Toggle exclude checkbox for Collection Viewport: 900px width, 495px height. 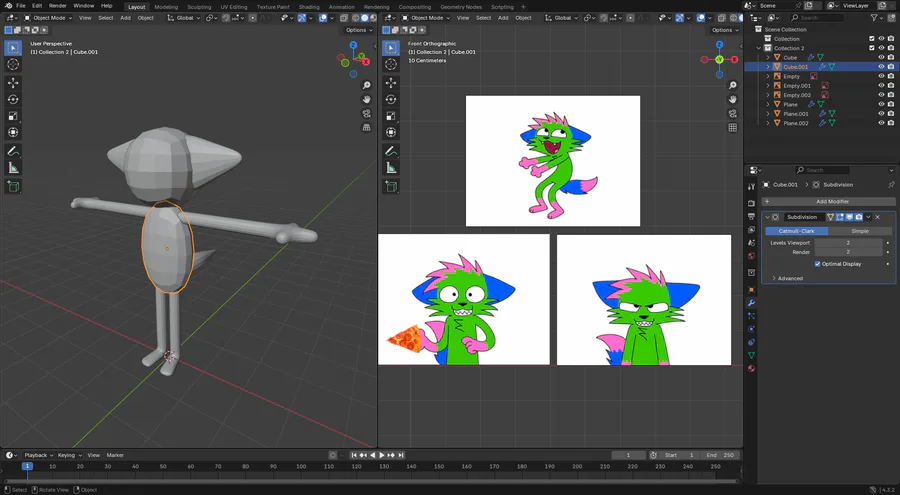pos(872,39)
